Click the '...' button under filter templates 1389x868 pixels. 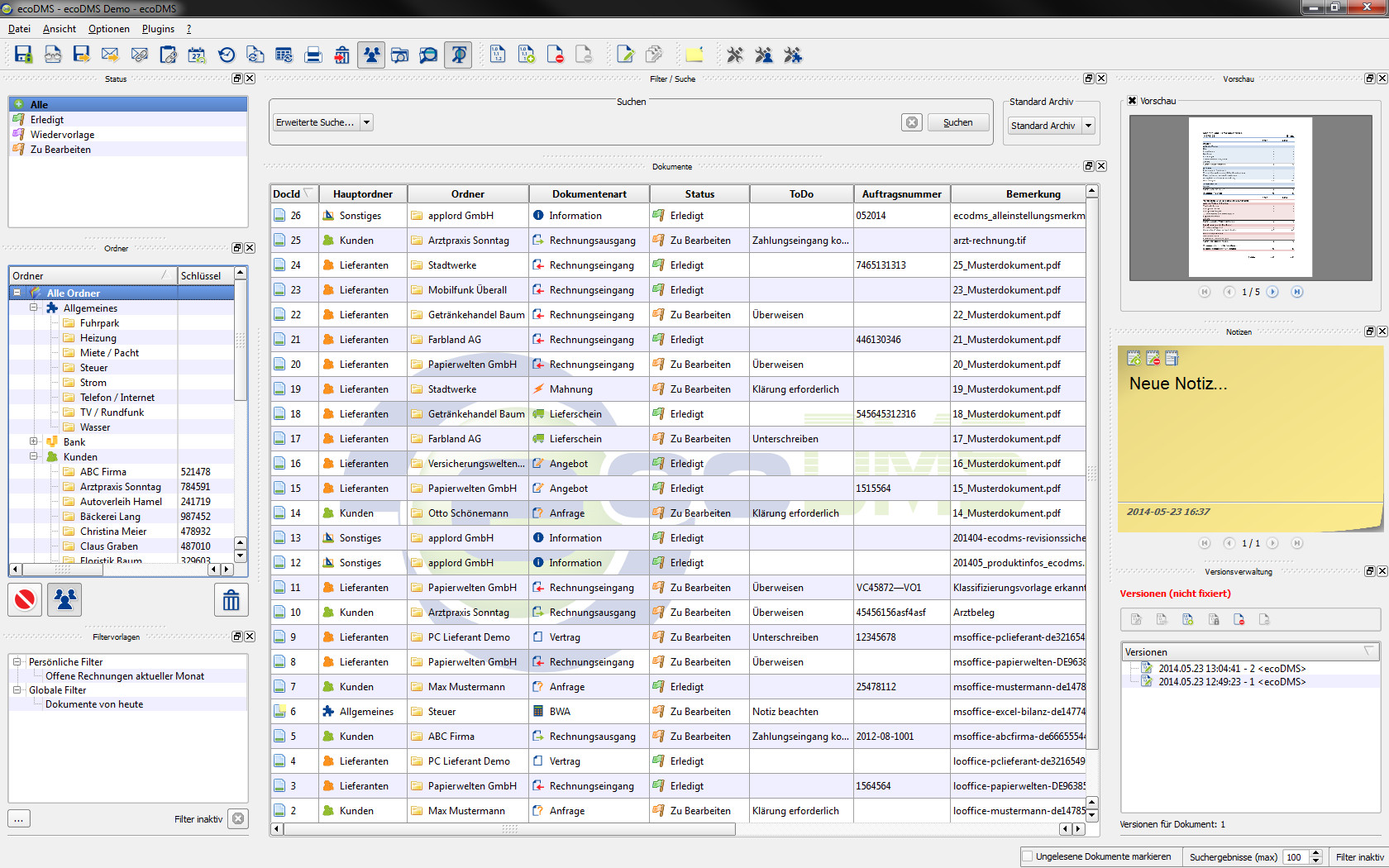[19, 819]
